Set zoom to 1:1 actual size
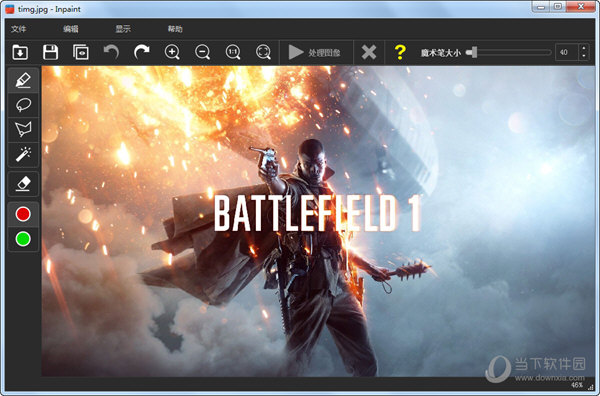The image size is (600, 396). (233, 52)
